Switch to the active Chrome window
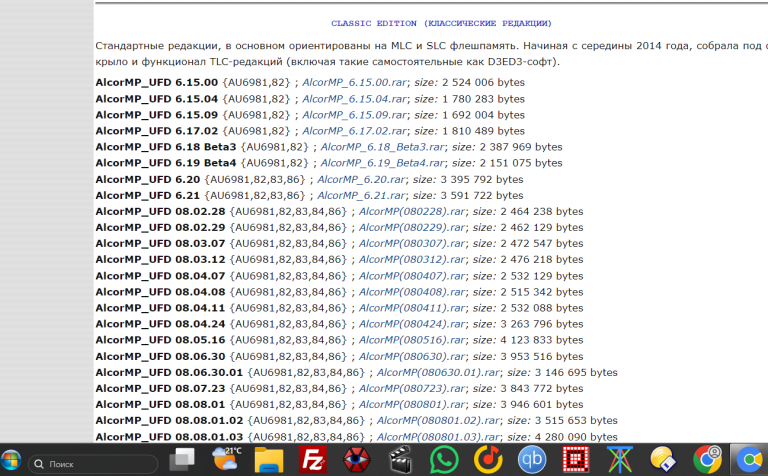The height and width of the screenshot is (476, 768). coord(749,460)
